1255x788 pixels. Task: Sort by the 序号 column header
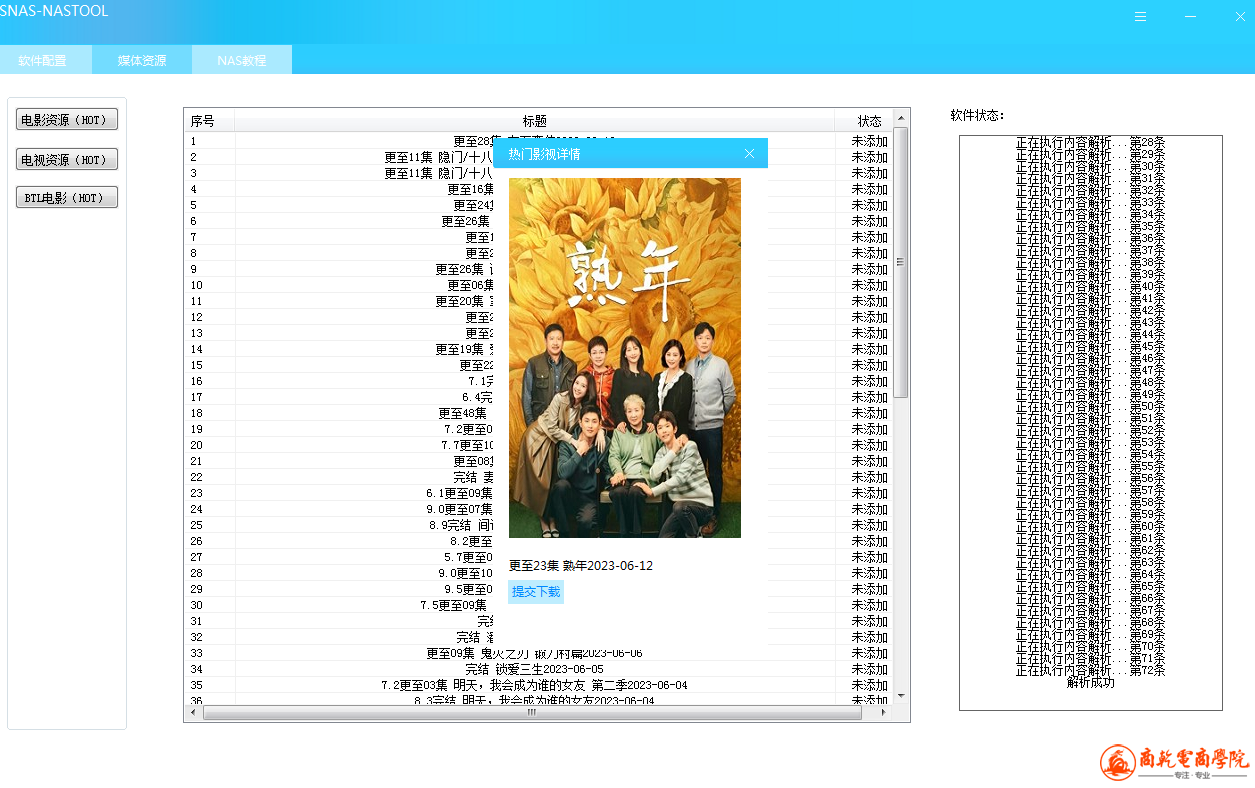click(x=210, y=121)
